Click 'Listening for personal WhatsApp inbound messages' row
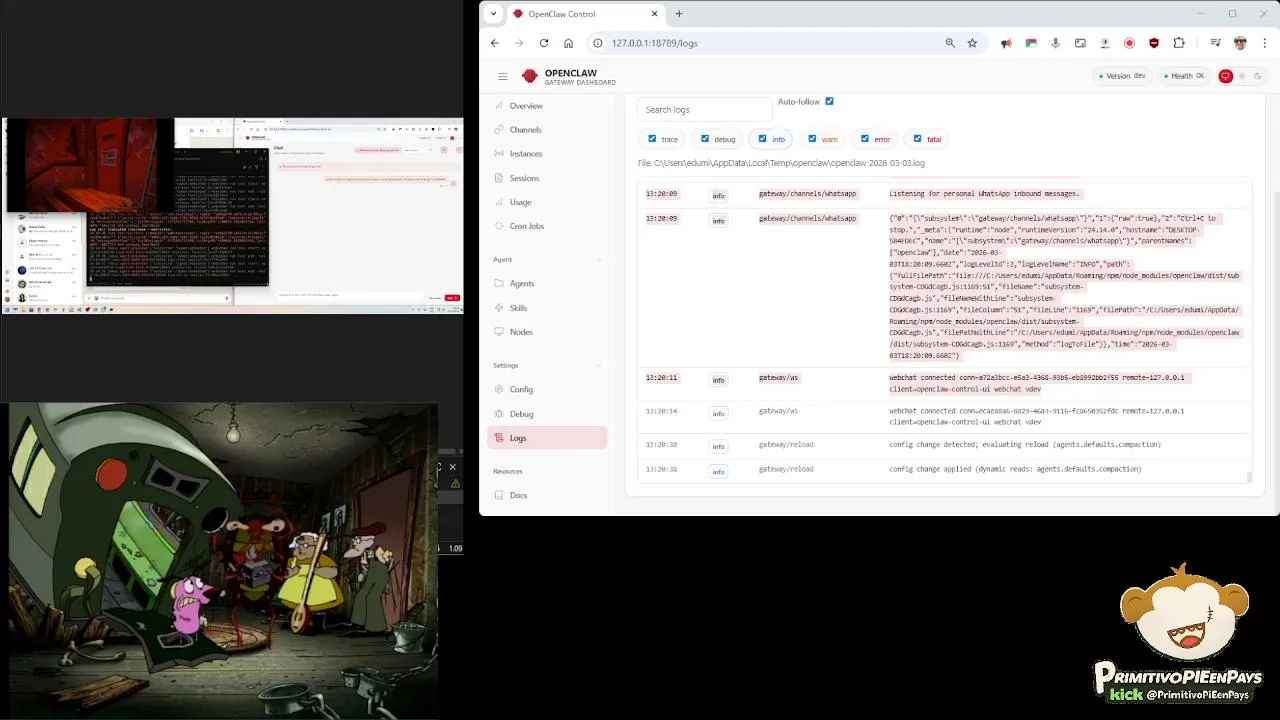The height and width of the screenshot is (720, 1280). click(944, 194)
